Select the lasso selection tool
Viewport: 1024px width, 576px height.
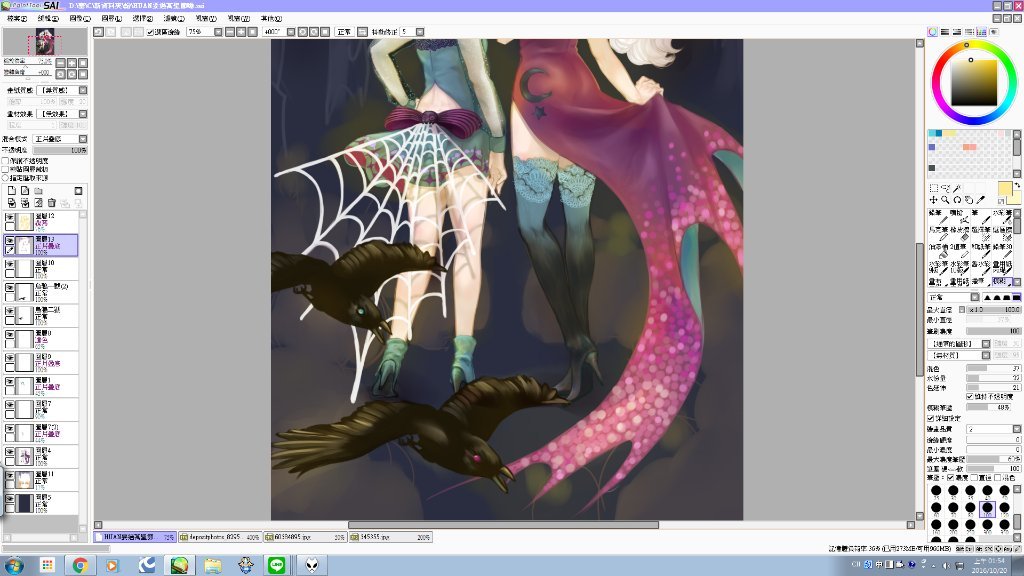coord(945,188)
